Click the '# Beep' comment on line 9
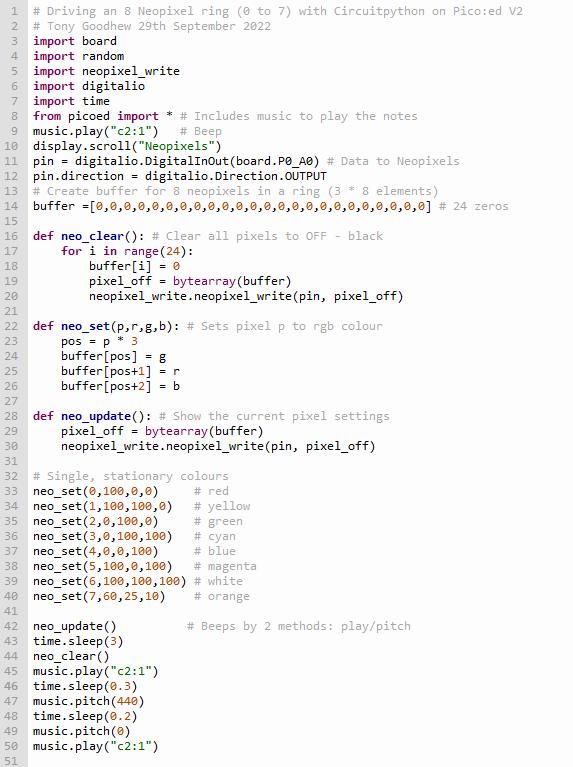The width and height of the screenshot is (573, 767). (201, 131)
